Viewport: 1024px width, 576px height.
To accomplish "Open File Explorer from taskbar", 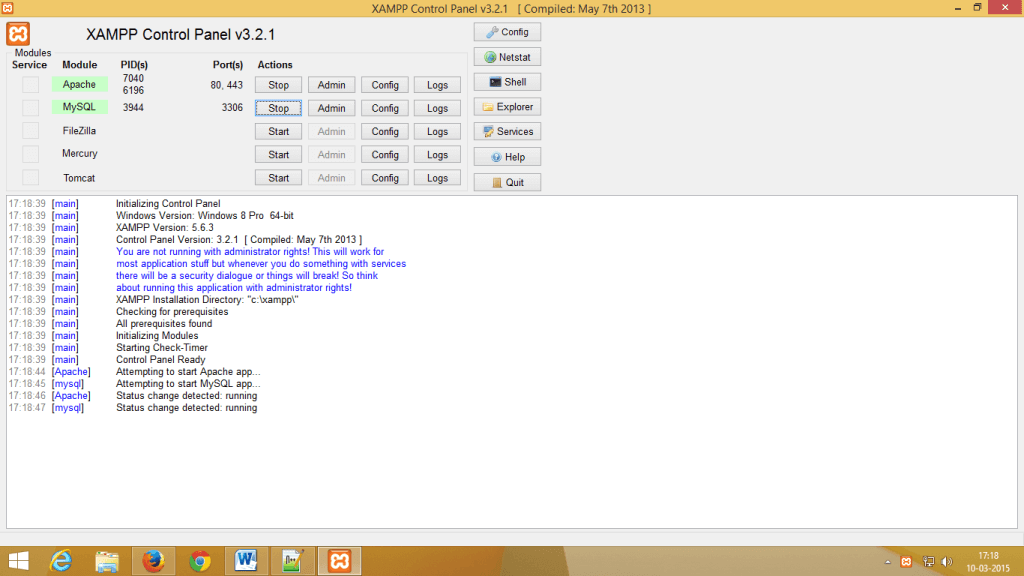I will coord(107,561).
